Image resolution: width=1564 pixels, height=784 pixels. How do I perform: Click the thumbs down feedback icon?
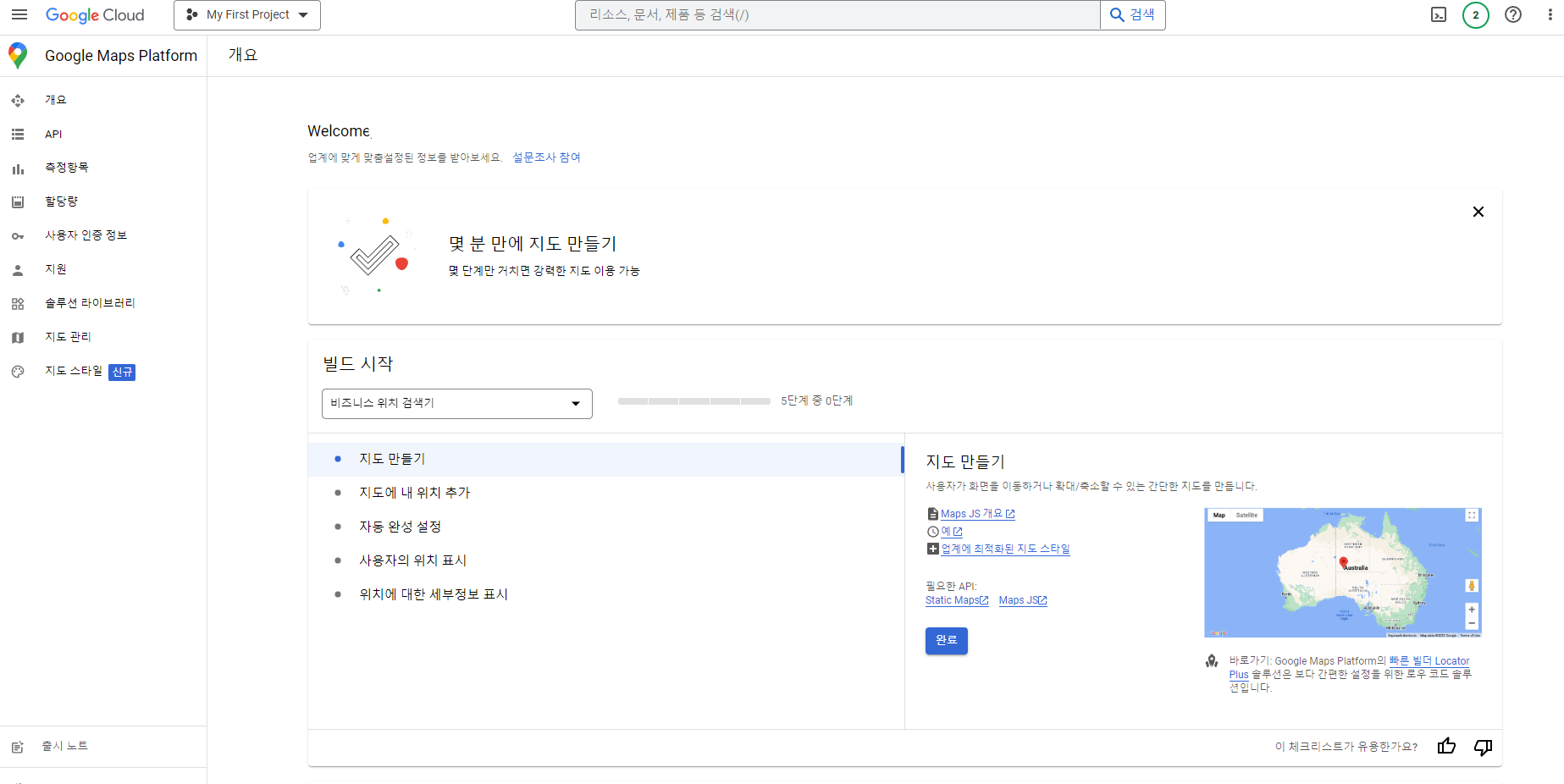pyautogui.click(x=1483, y=747)
